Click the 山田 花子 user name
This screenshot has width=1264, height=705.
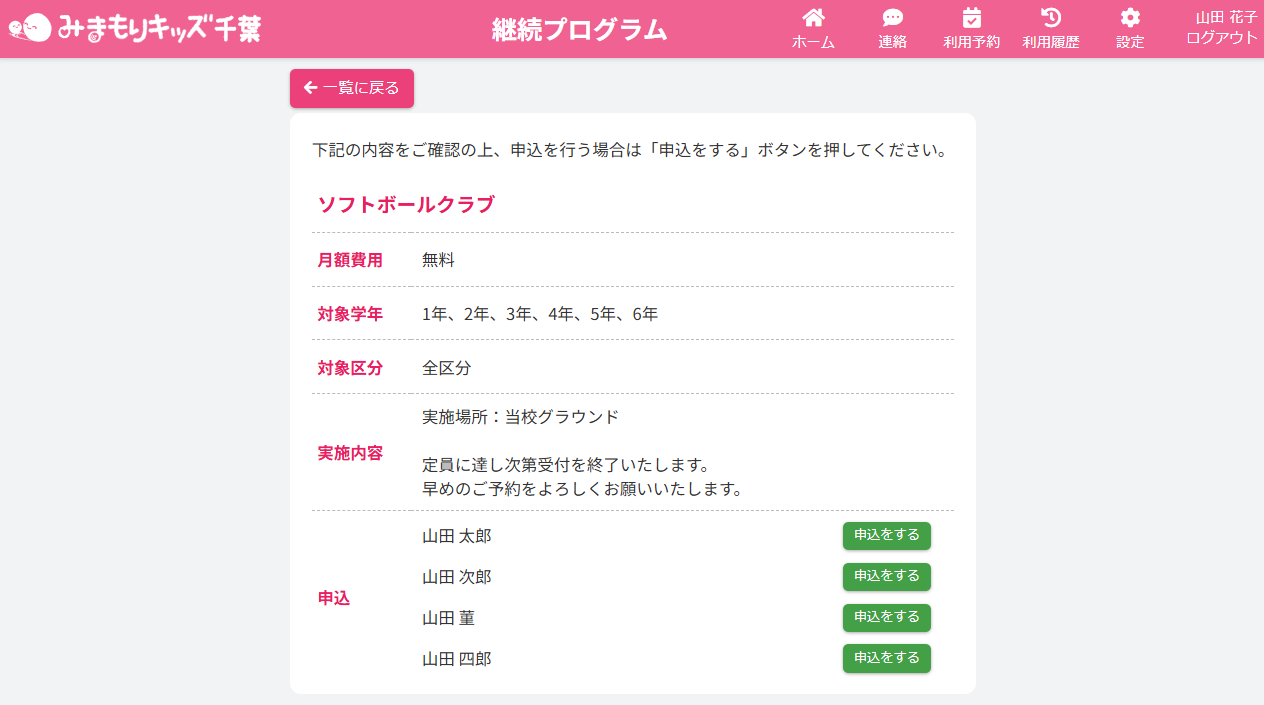click(1226, 17)
